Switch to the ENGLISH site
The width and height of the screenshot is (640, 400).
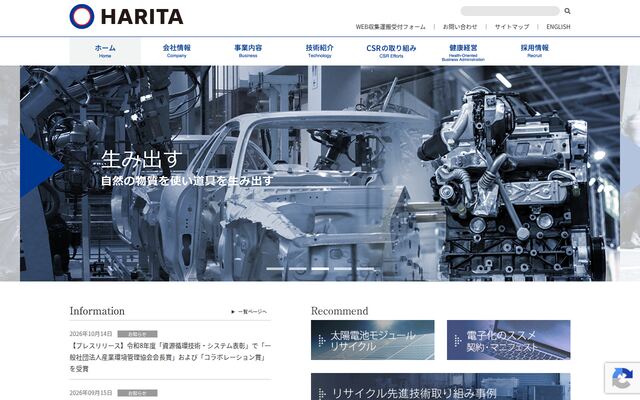(558, 27)
